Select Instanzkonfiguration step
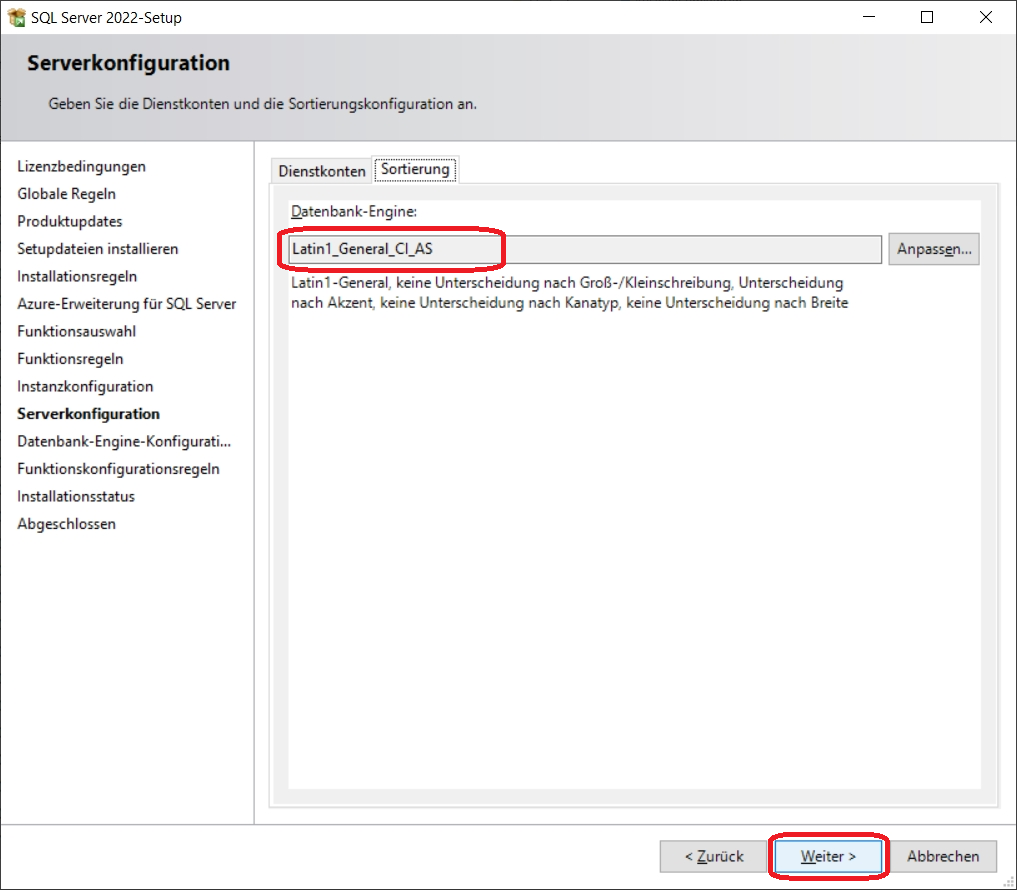This screenshot has height=890, width=1017. [85, 386]
